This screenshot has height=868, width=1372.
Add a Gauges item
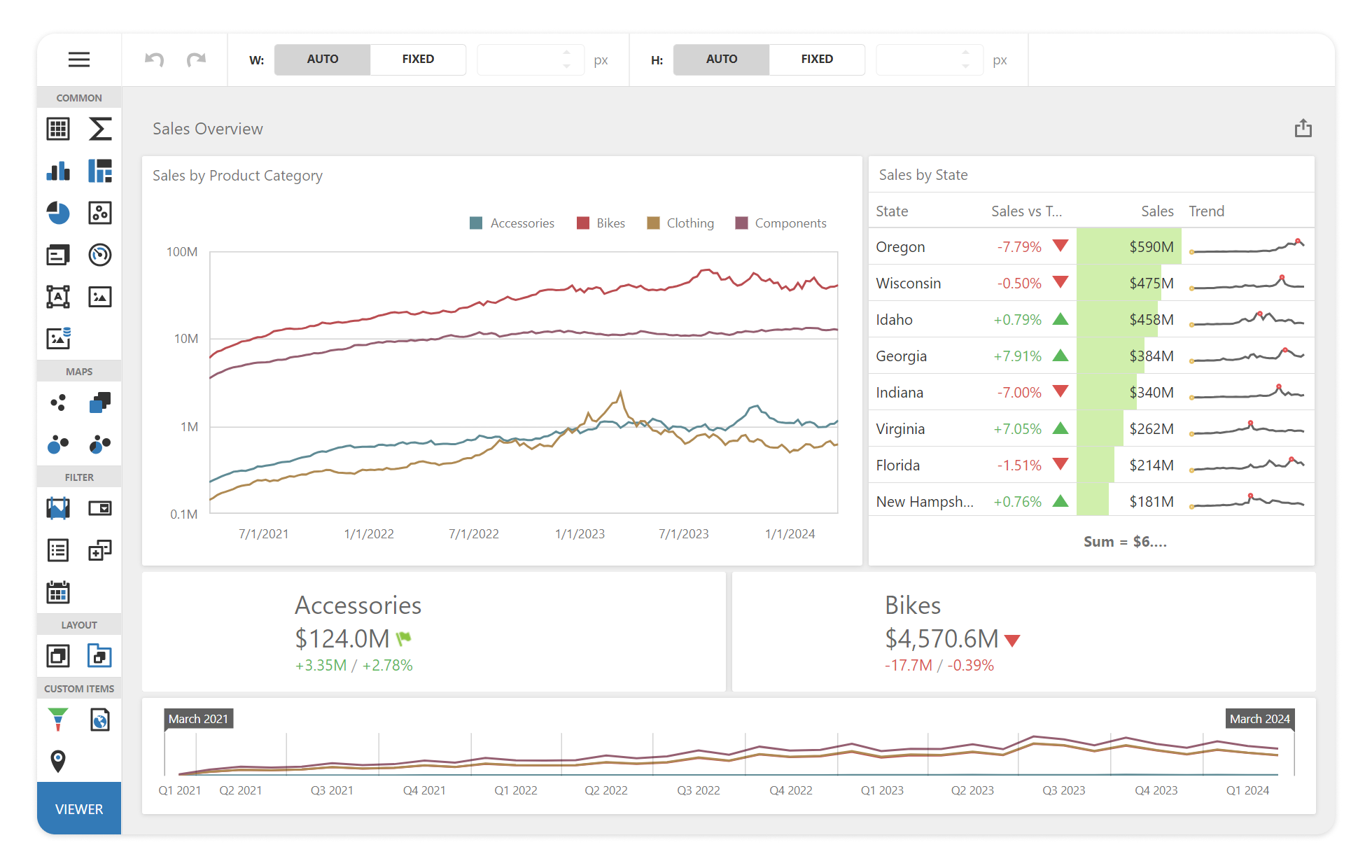pyautogui.click(x=100, y=255)
